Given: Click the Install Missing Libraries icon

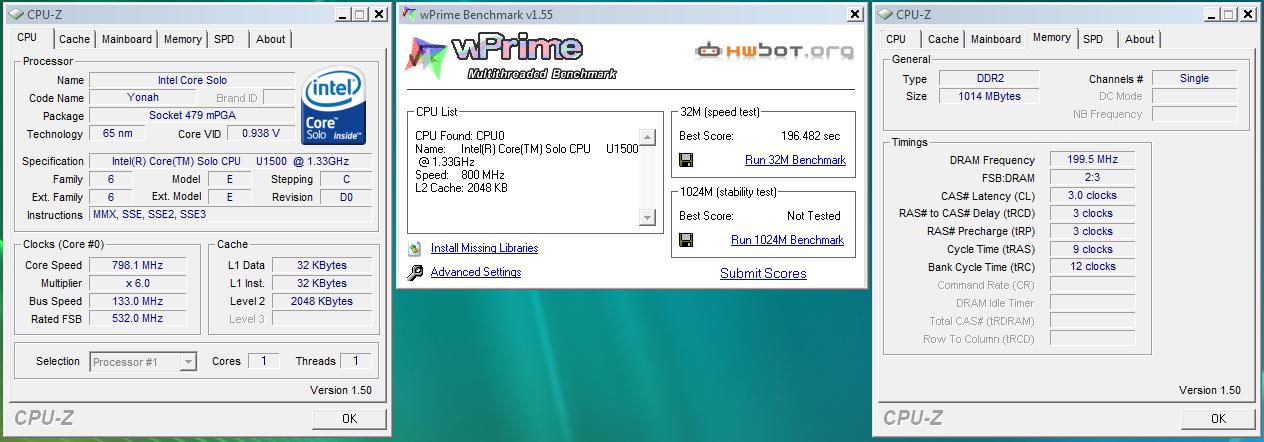Looking at the screenshot, I should pyautogui.click(x=415, y=248).
